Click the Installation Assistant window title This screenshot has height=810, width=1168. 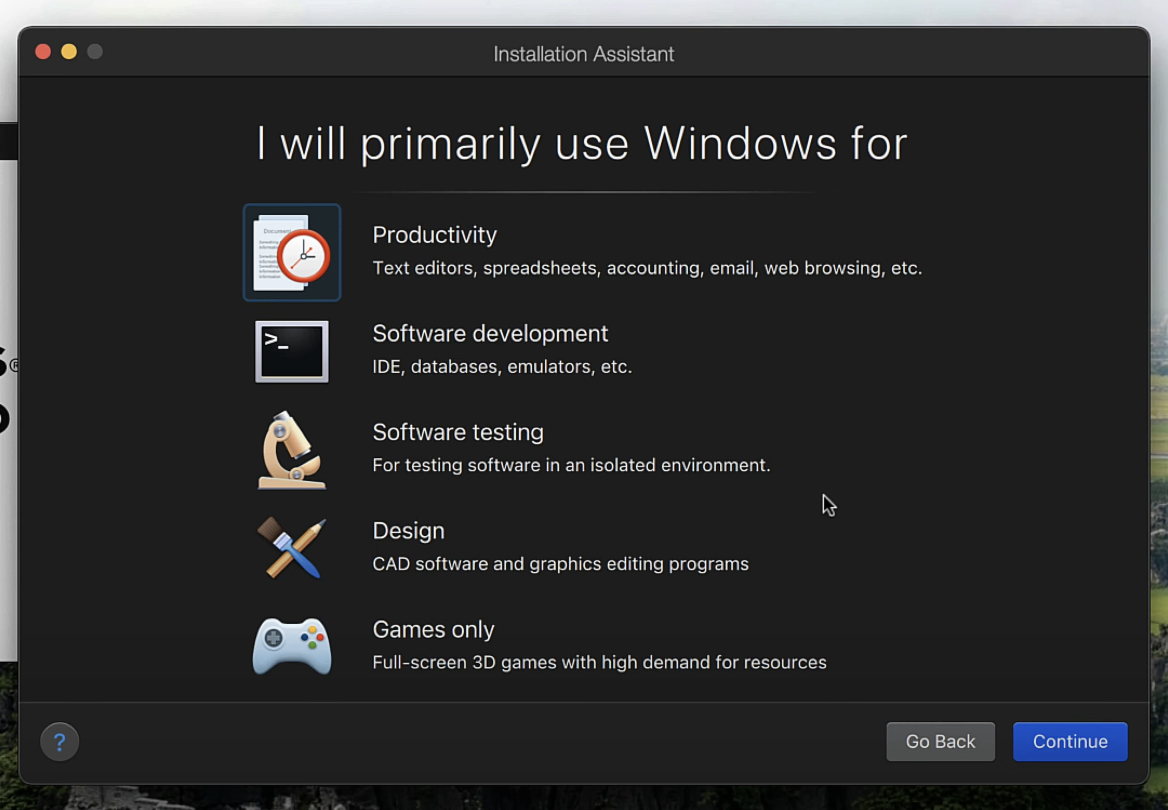pos(584,54)
